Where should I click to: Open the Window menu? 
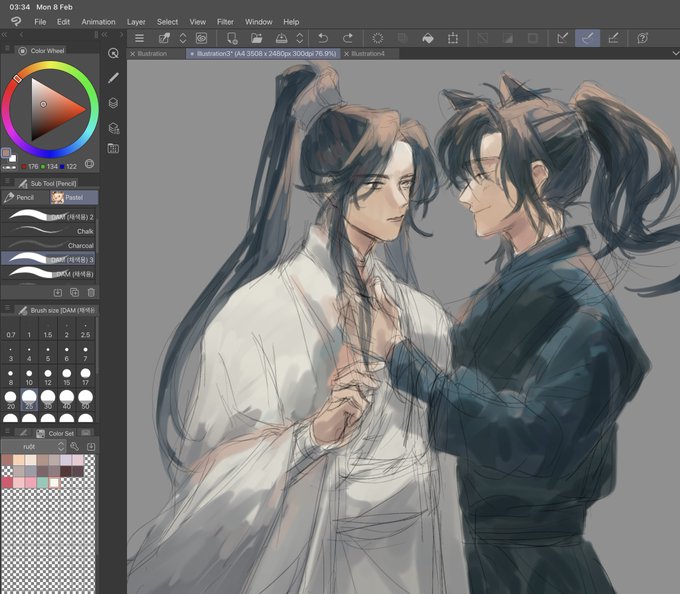(x=258, y=22)
